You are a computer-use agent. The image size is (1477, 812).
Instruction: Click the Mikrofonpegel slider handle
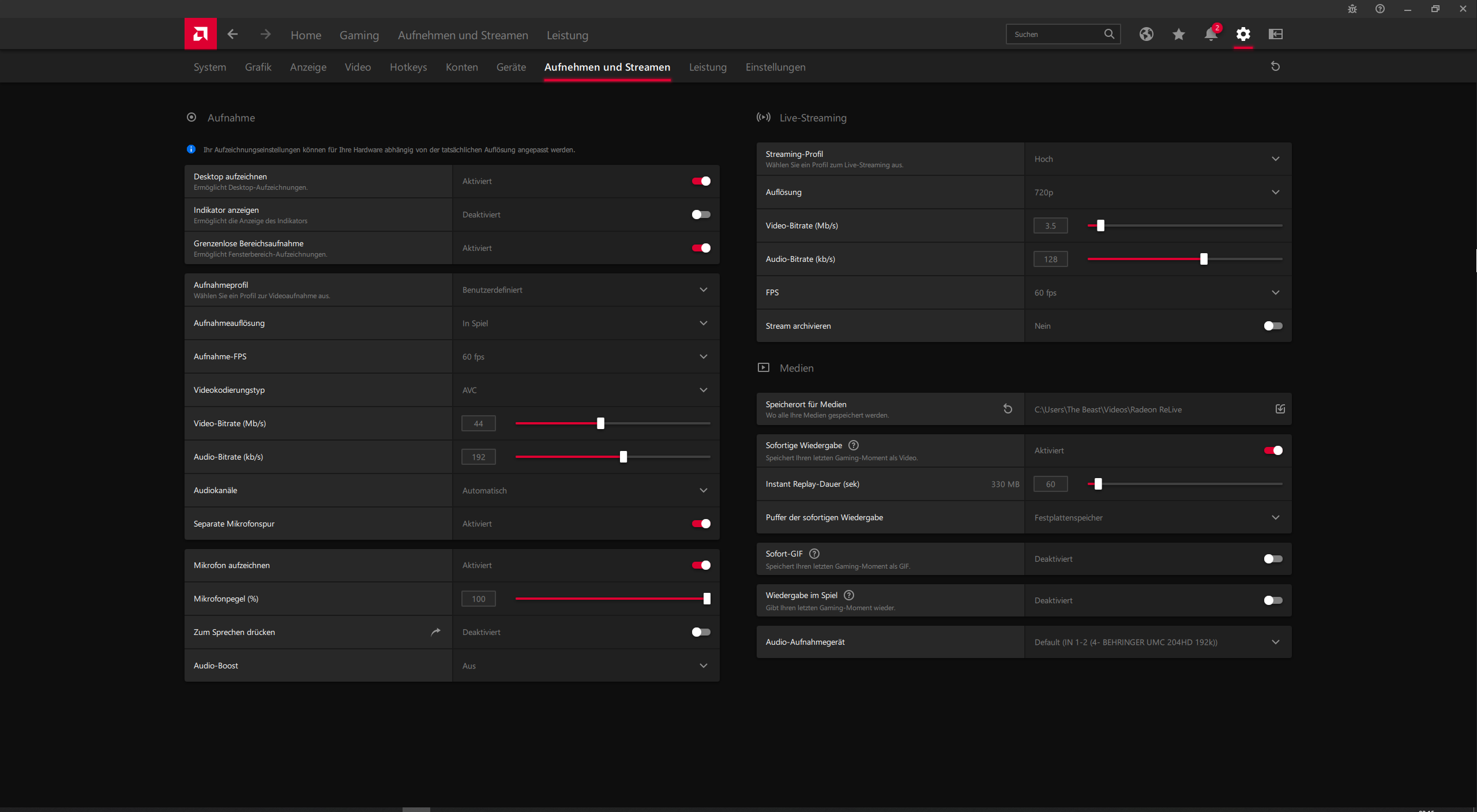[706, 599]
